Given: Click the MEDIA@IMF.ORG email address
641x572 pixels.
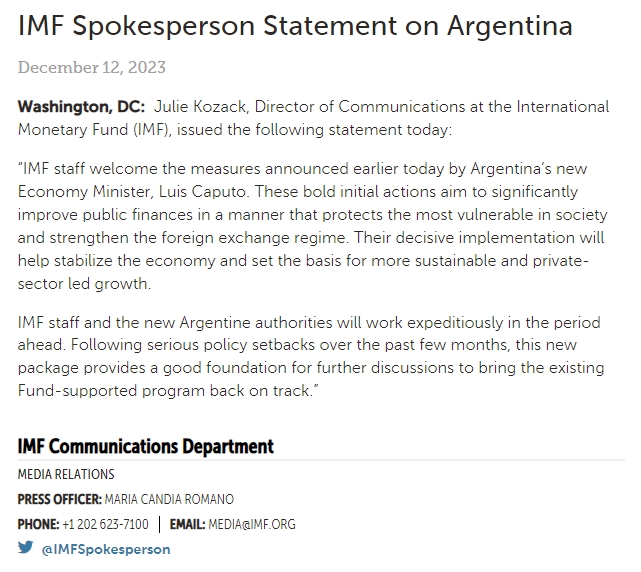Looking at the screenshot, I should pyautogui.click(x=253, y=524).
